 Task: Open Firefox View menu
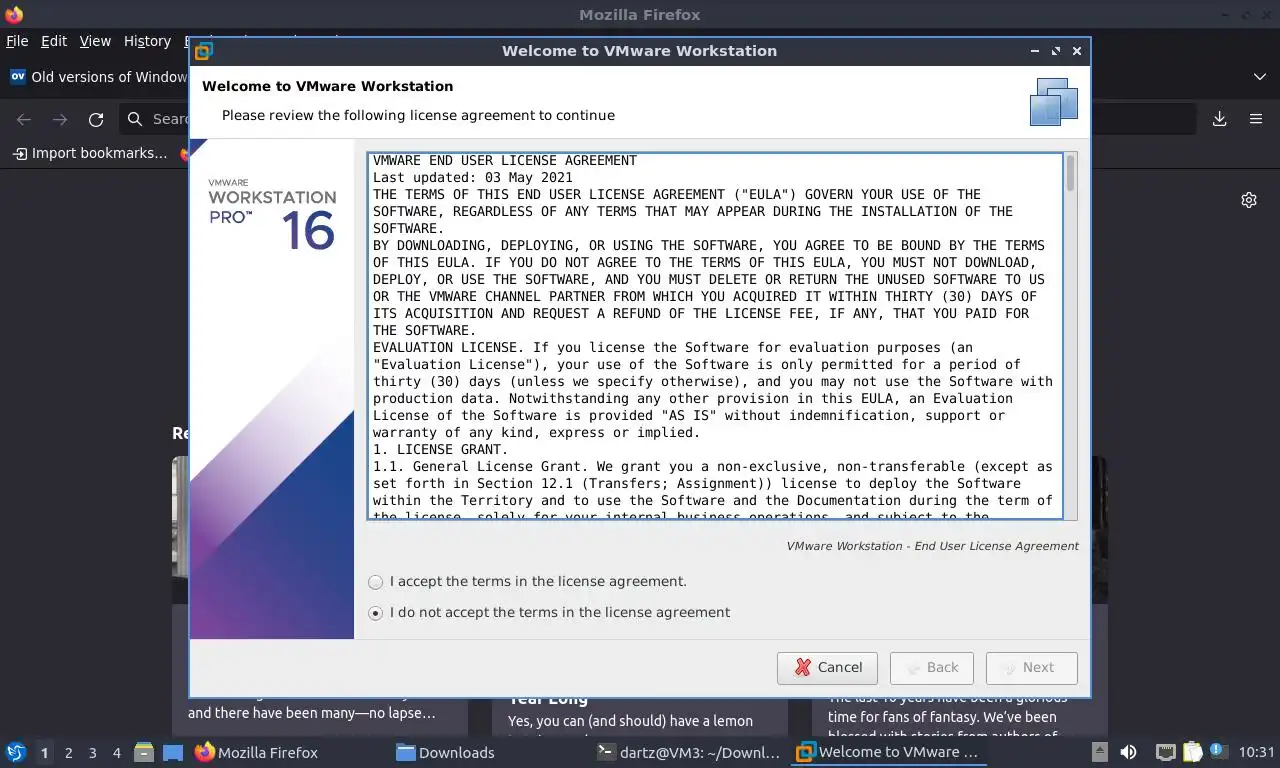(x=95, y=41)
